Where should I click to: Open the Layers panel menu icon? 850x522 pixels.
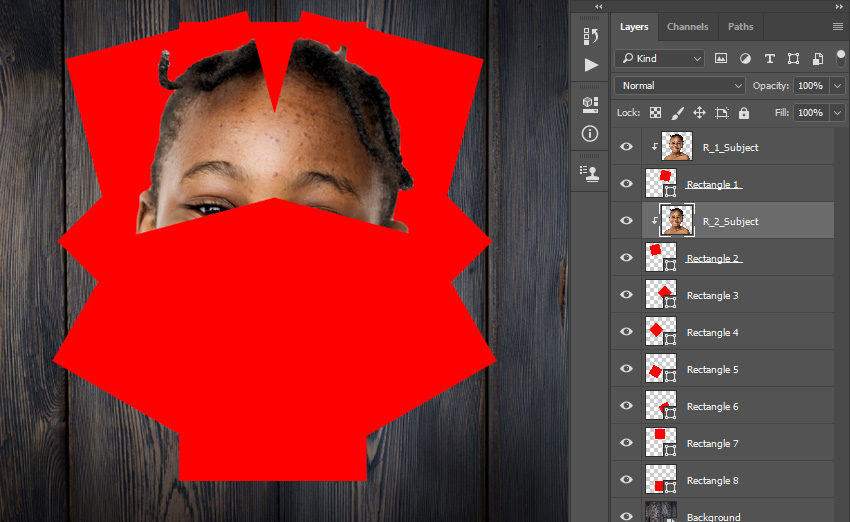click(x=838, y=27)
